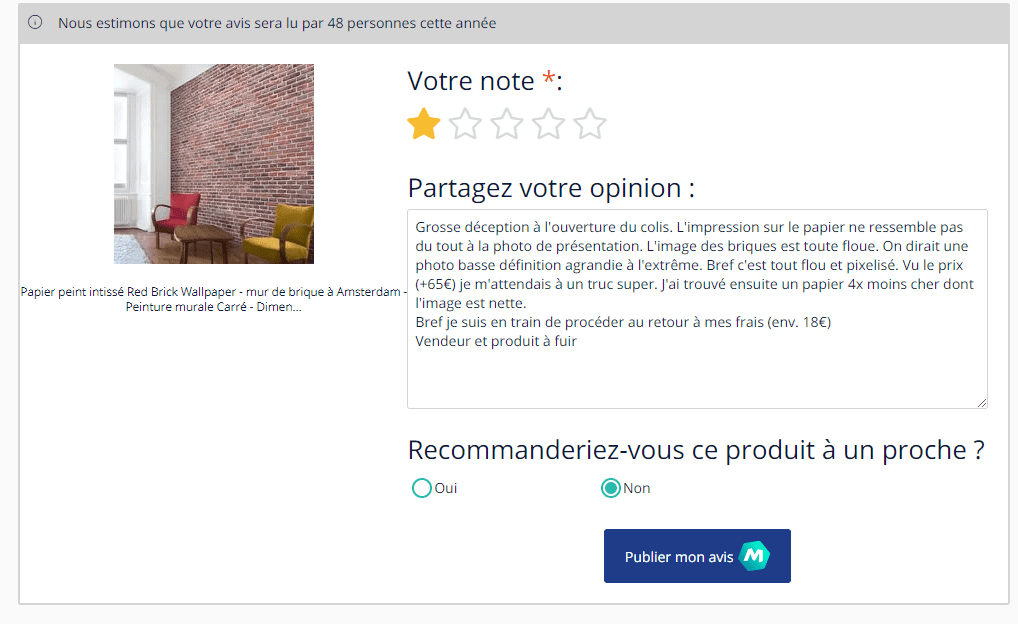This screenshot has height=624, width=1018.
Task: Give a five-star rating
Action: (590, 124)
